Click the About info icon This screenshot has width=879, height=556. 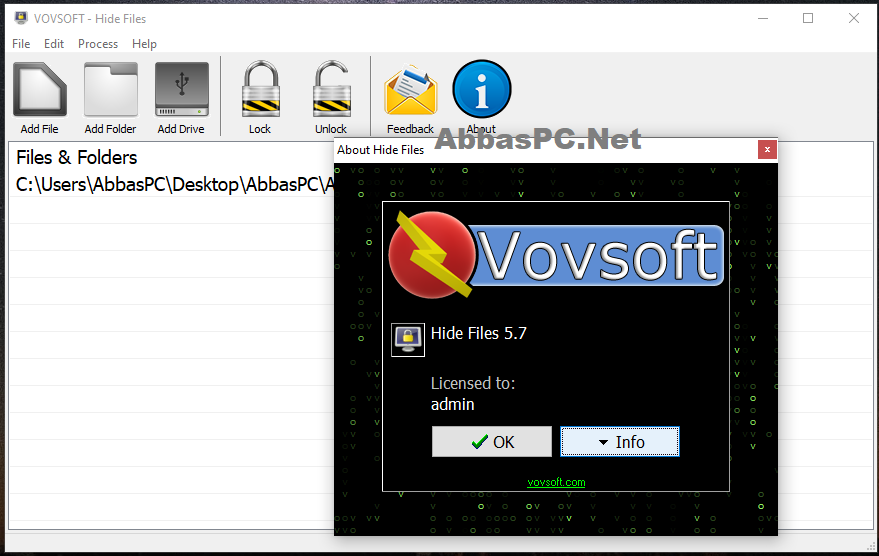point(482,89)
